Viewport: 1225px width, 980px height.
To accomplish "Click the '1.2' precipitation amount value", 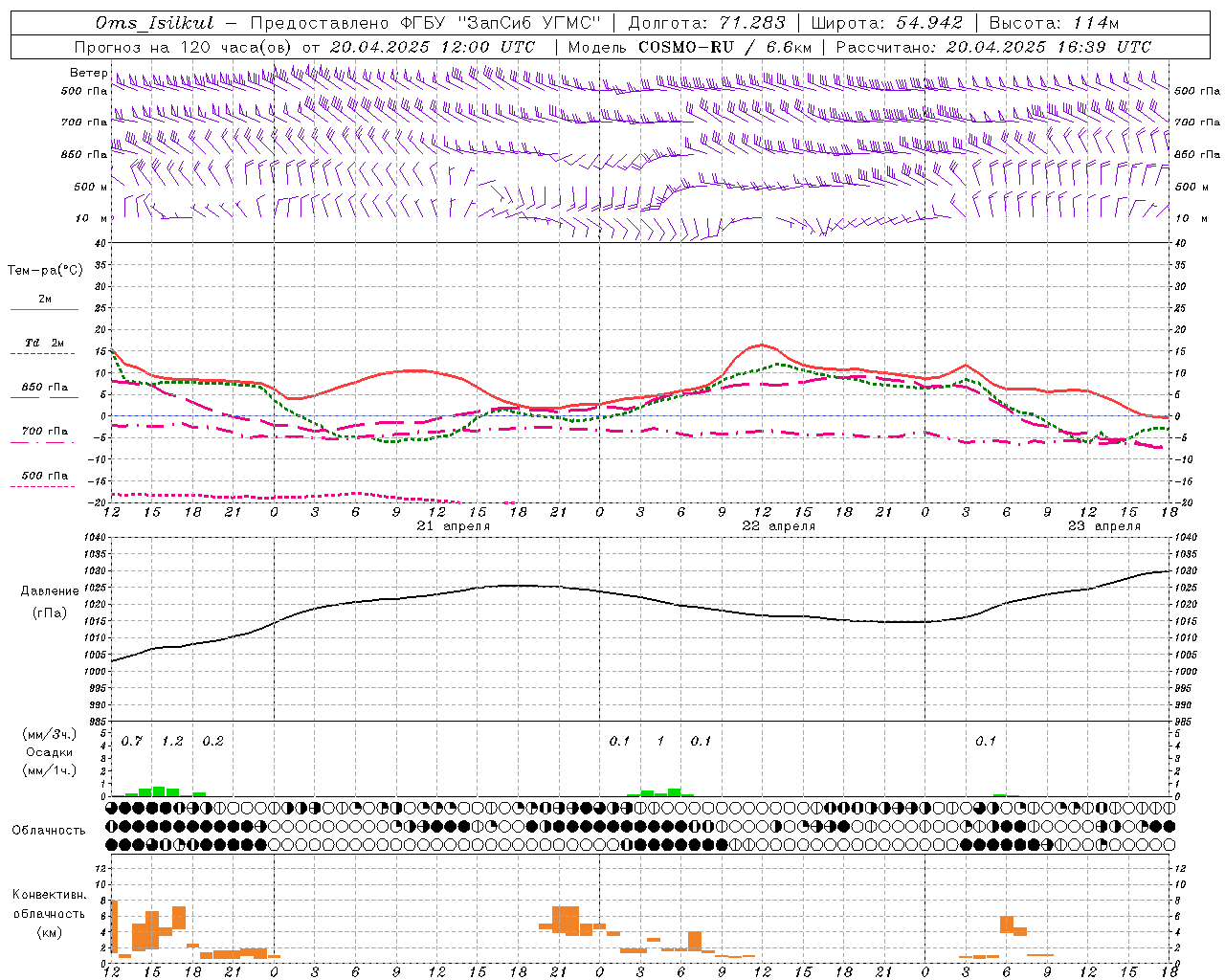I will (x=172, y=742).
